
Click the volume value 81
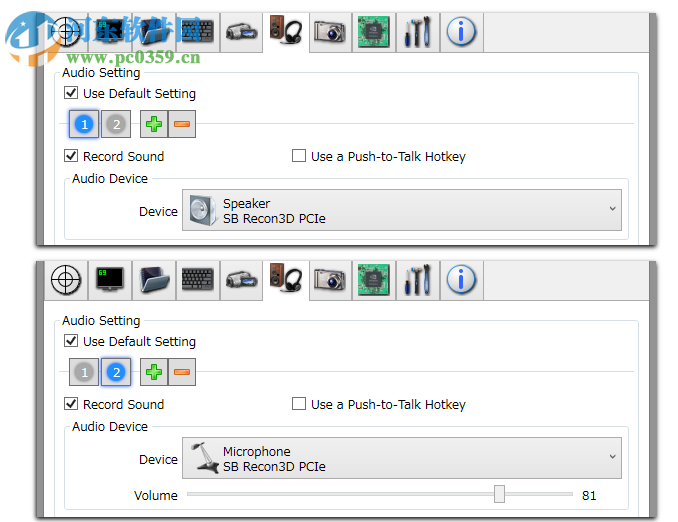coord(589,496)
